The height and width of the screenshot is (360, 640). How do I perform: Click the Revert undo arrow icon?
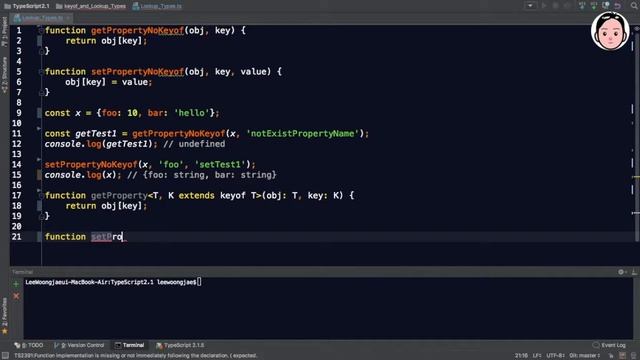pos(618,6)
